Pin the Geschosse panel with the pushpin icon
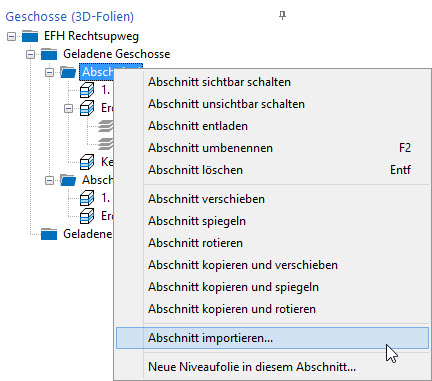Image resolution: width=432 pixels, height=381 pixels. coord(282,16)
